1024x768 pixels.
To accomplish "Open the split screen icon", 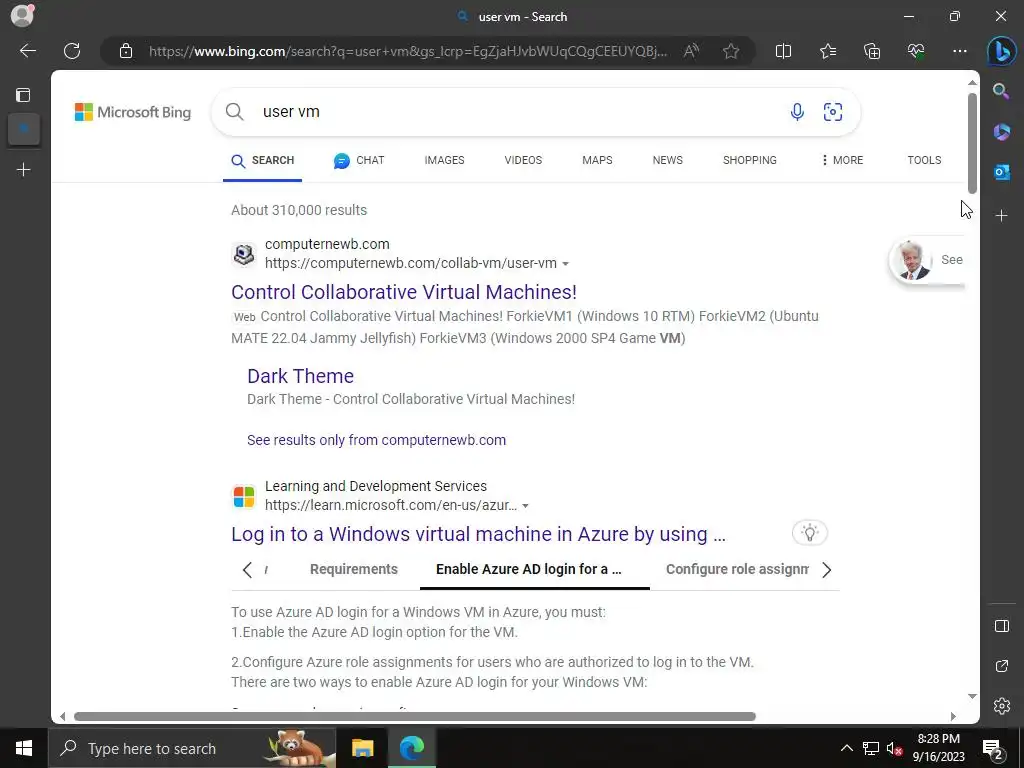I will pos(783,51).
